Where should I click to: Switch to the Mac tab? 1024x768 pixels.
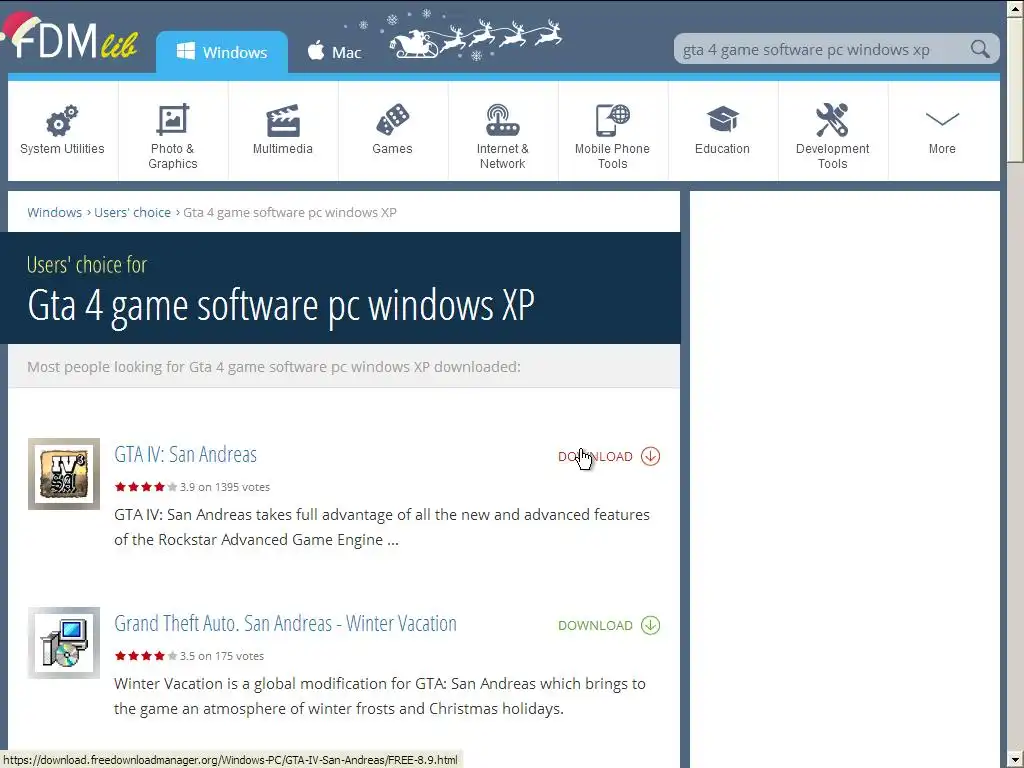(x=334, y=52)
